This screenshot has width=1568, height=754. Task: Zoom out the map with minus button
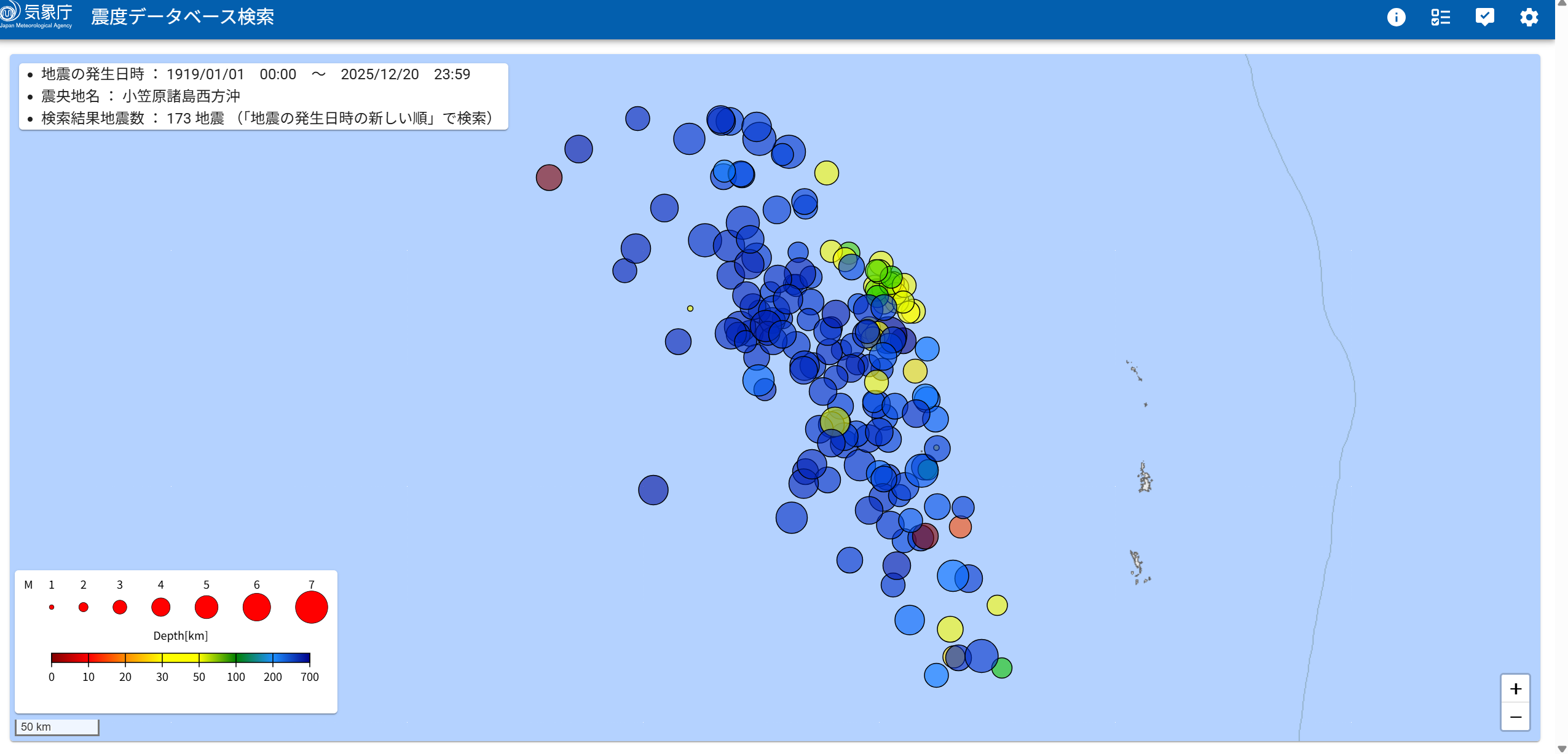[1515, 717]
